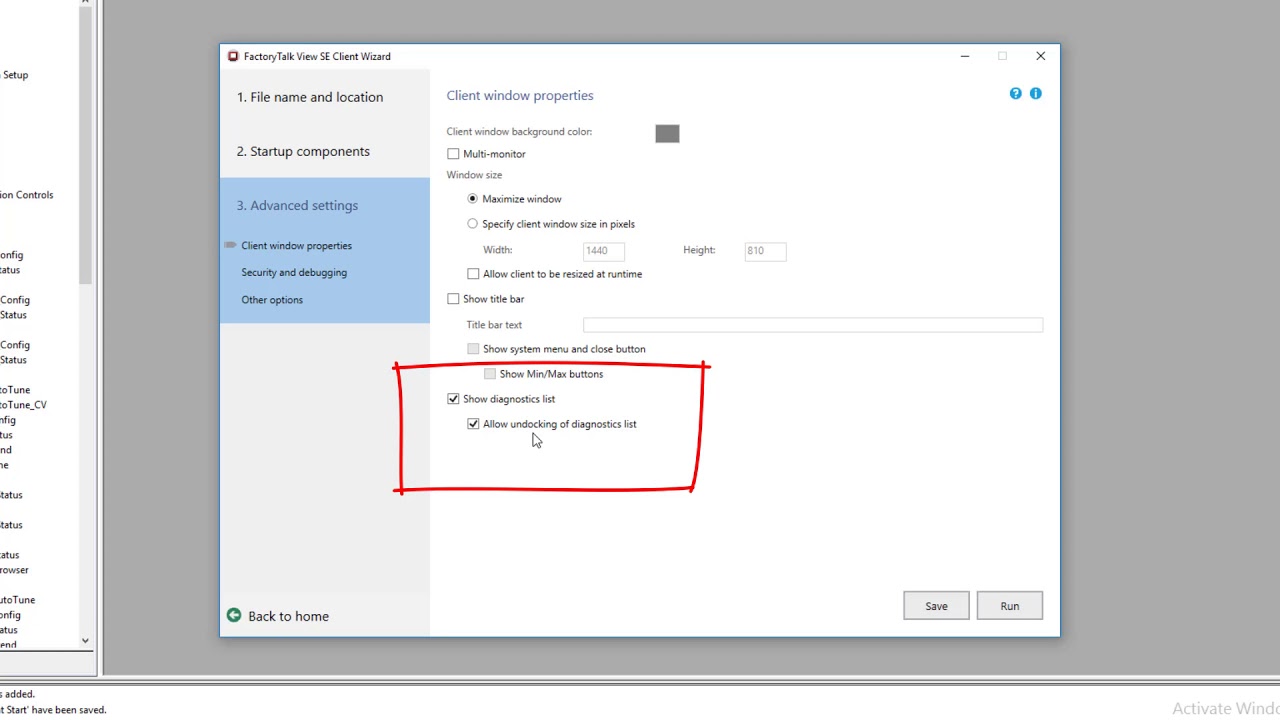The height and width of the screenshot is (720, 1280).
Task: Check Allow client to be resized at runtime
Action: (x=473, y=274)
